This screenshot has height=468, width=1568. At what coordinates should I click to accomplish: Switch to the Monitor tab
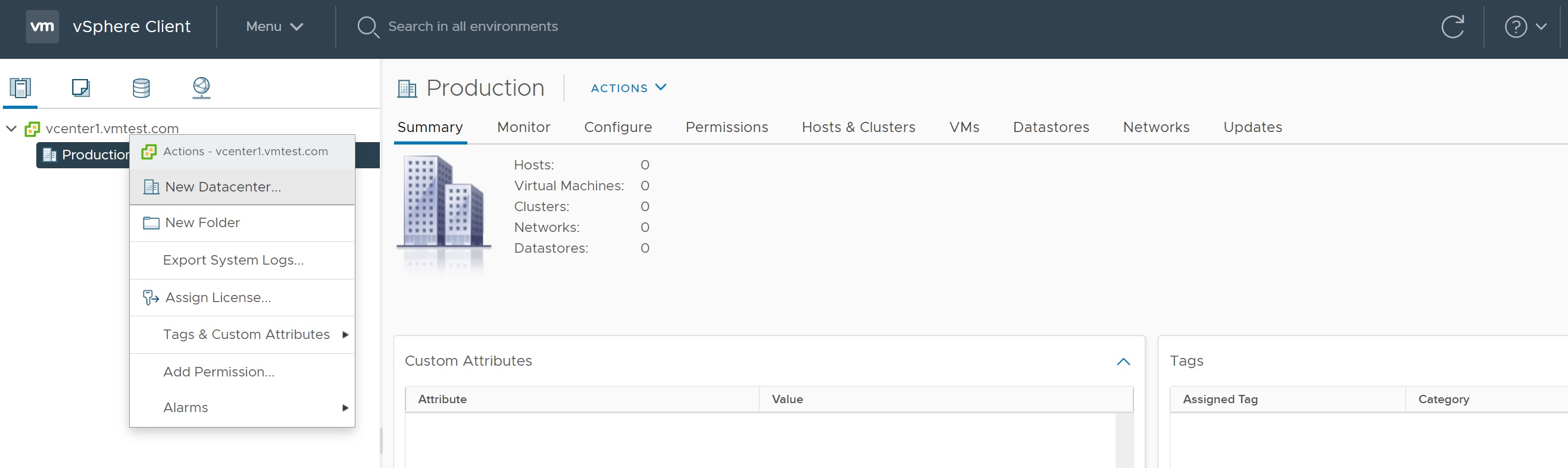pyautogui.click(x=523, y=127)
